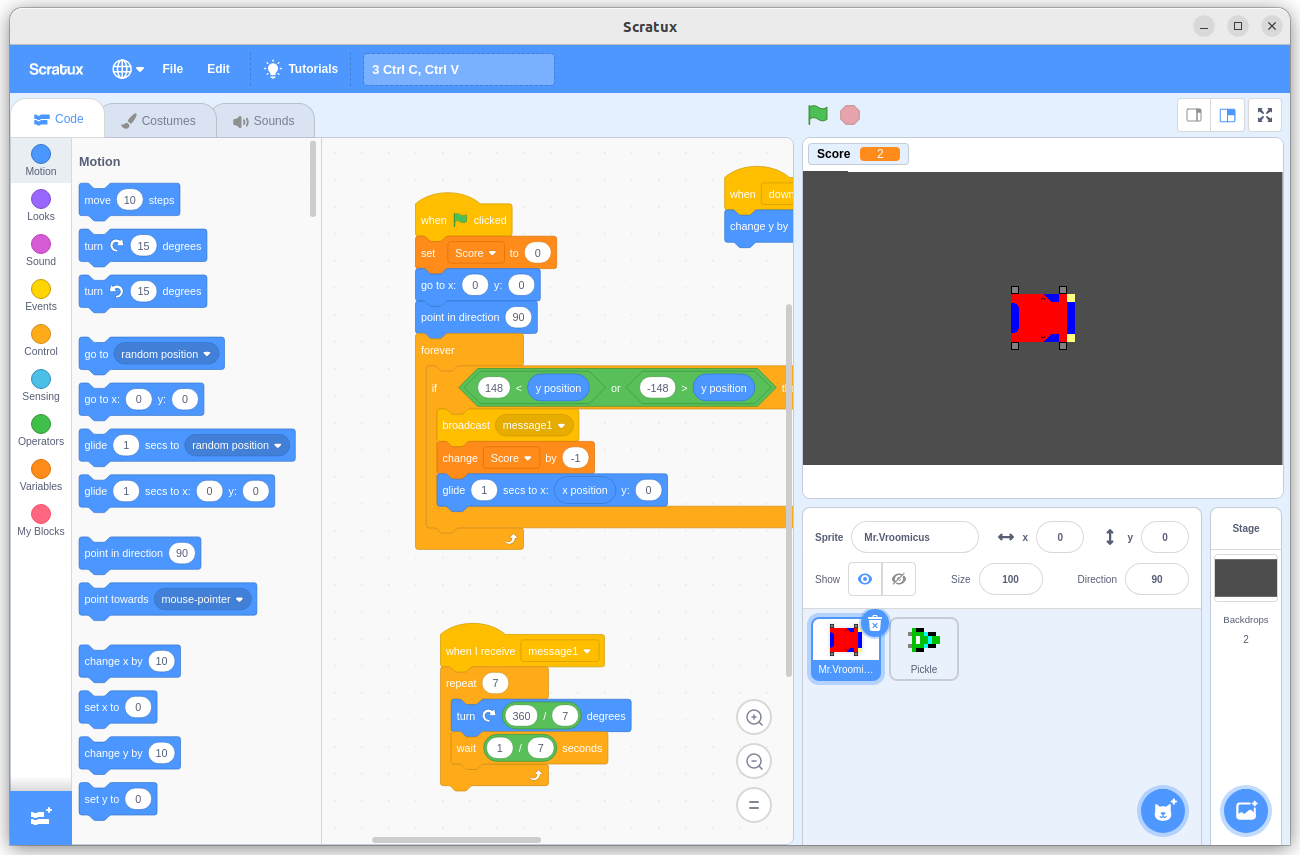The height and width of the screenshot is (855, 1300).
Task: Expand random position dropdown in glide block
Action: coord(237,445)
